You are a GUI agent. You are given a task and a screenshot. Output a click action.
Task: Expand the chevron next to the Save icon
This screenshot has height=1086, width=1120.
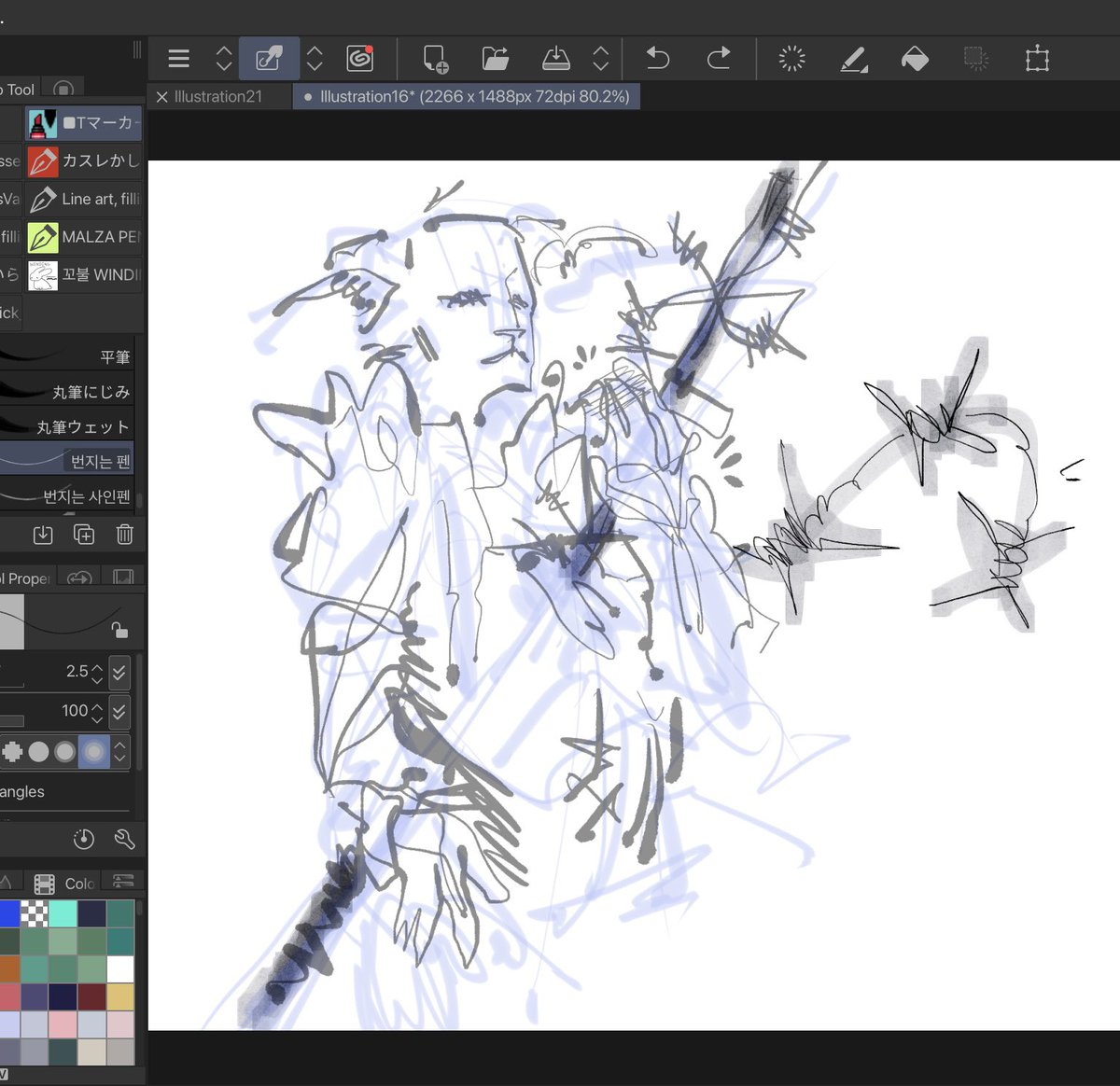click(x=601, y=59)
